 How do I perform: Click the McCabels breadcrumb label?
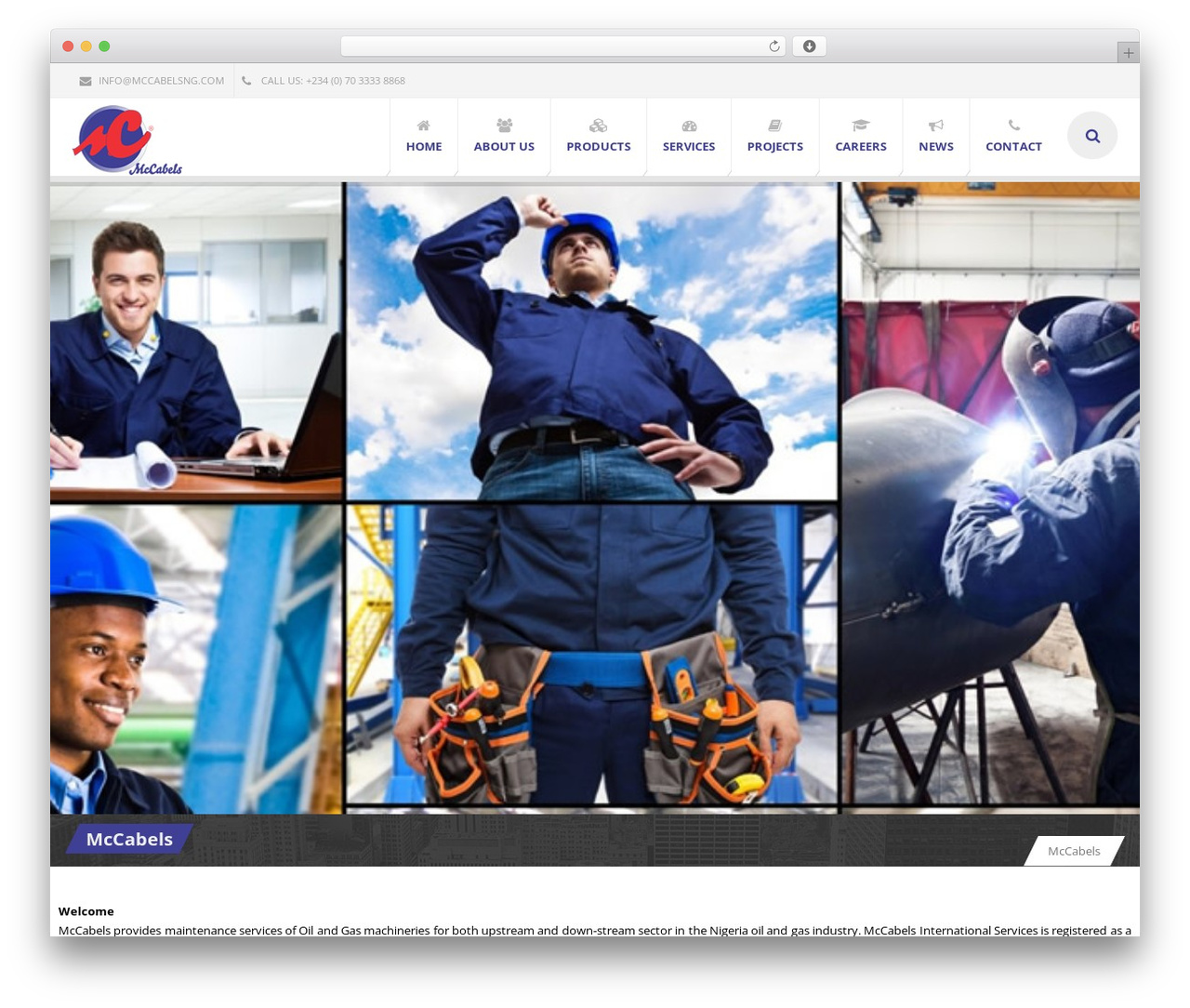[1074, 851]
